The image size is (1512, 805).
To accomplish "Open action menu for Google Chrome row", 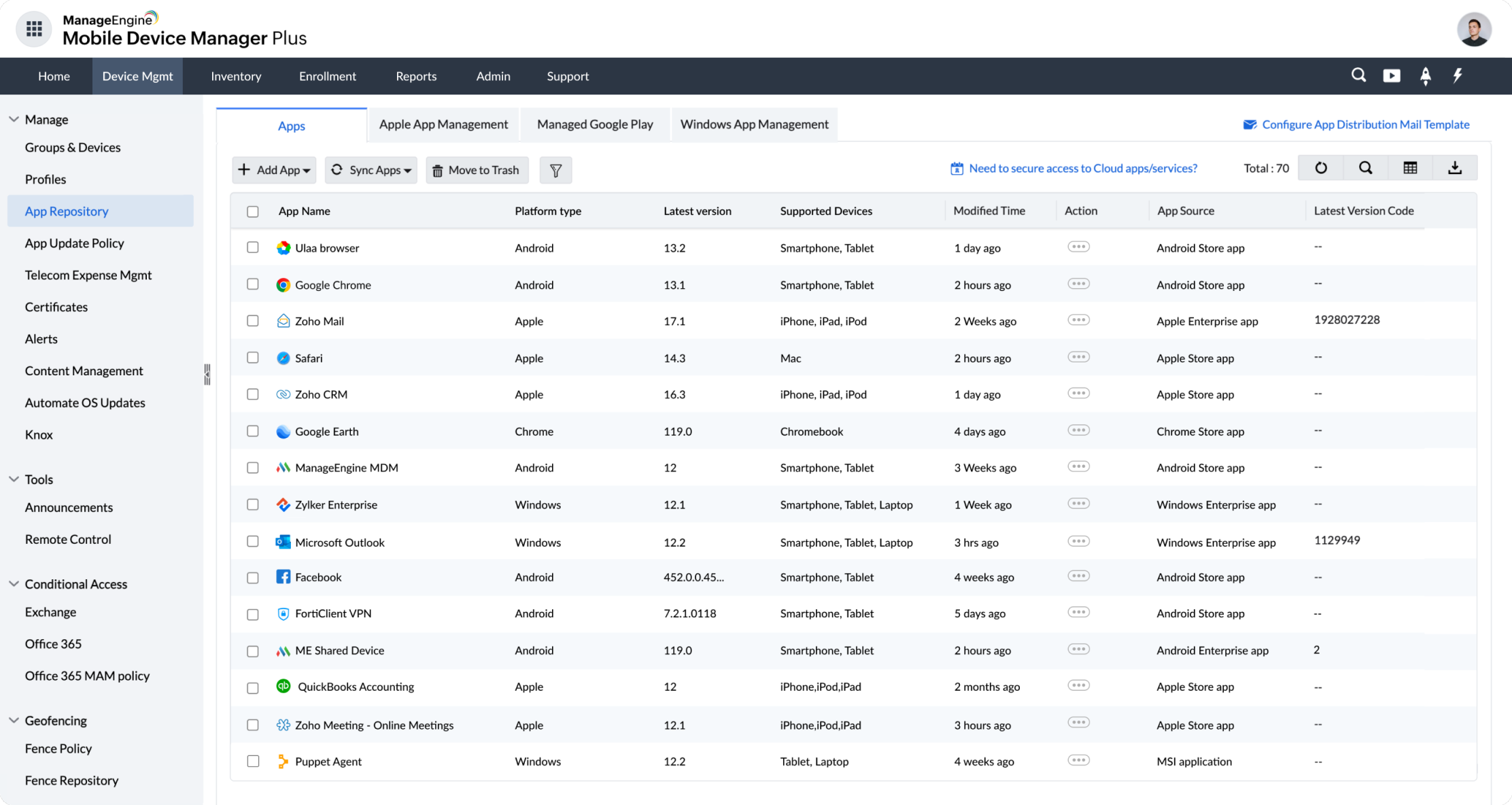I will point(1078,284).
